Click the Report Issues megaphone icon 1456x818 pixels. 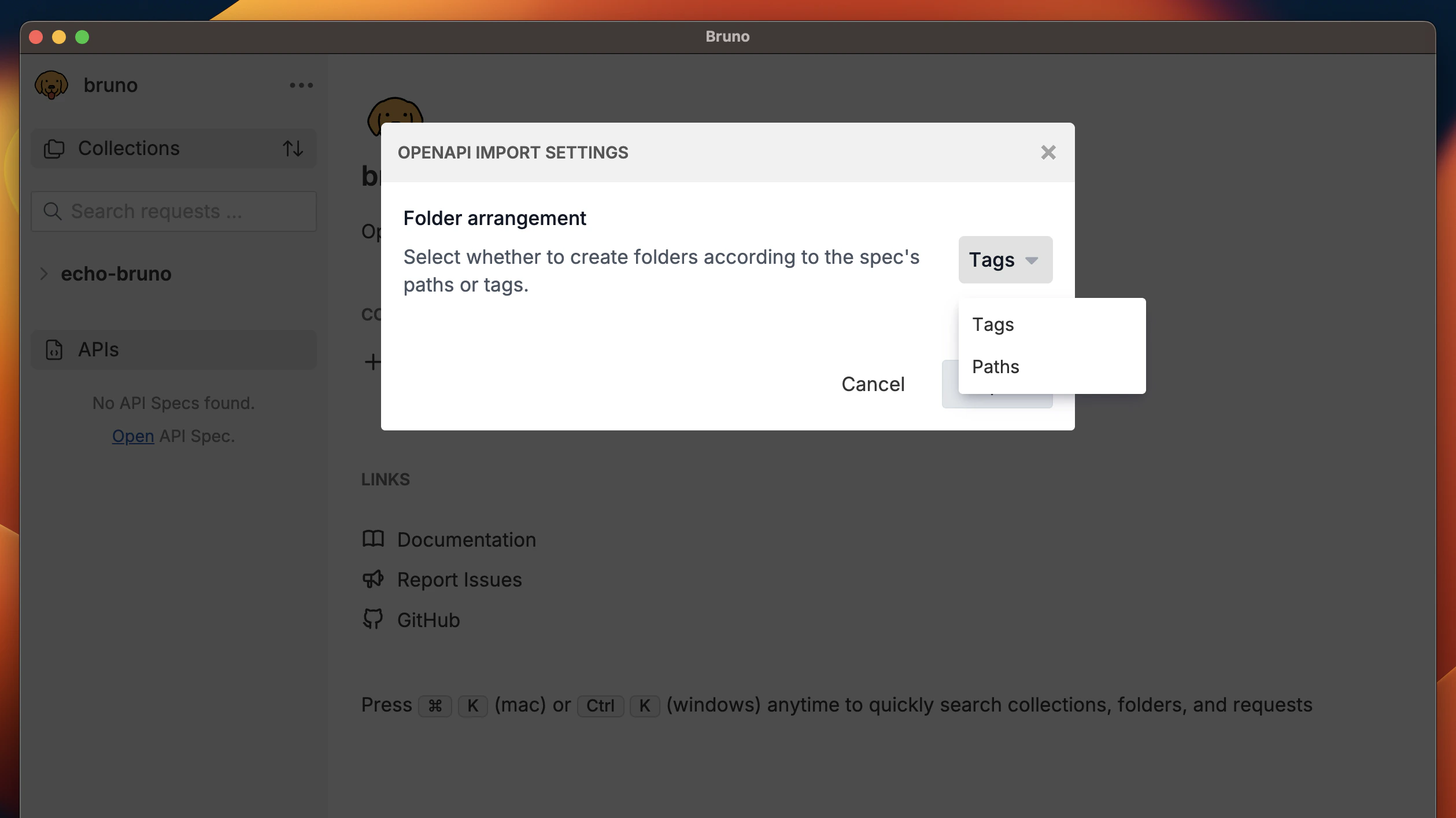pyautogui.click(x=373, y=579)
